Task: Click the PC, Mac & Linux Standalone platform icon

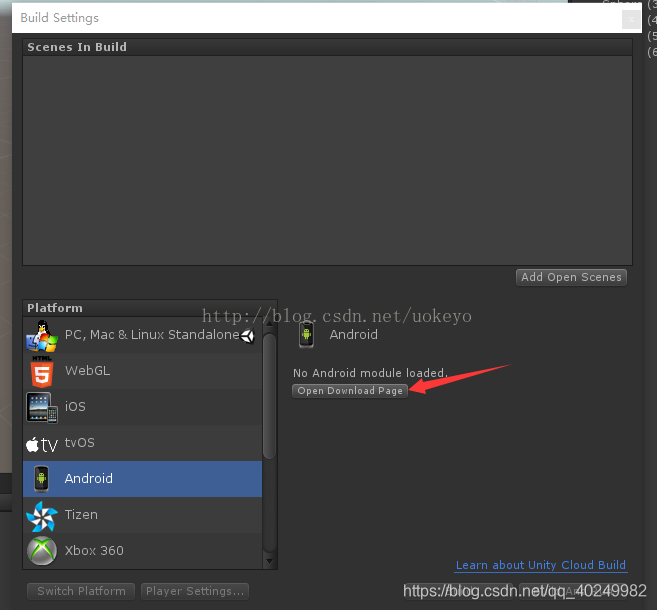Action: pyautogui.click(x=41, y=336)
